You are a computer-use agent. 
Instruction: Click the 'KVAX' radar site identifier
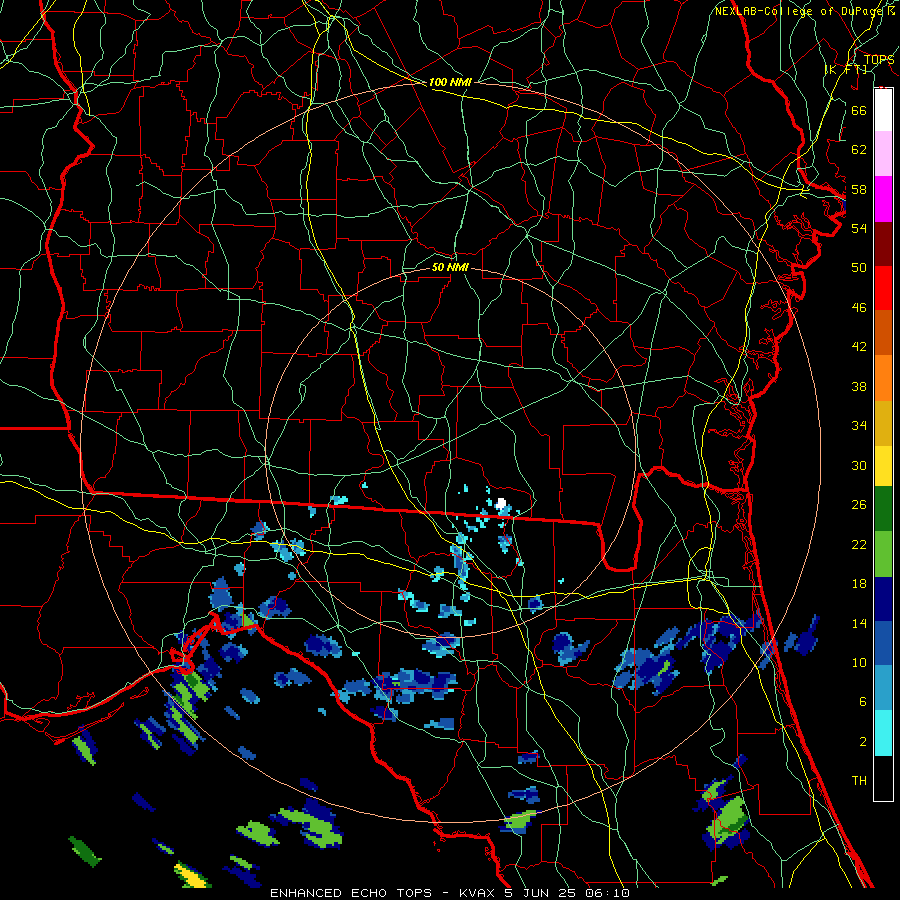pos(479,893)
